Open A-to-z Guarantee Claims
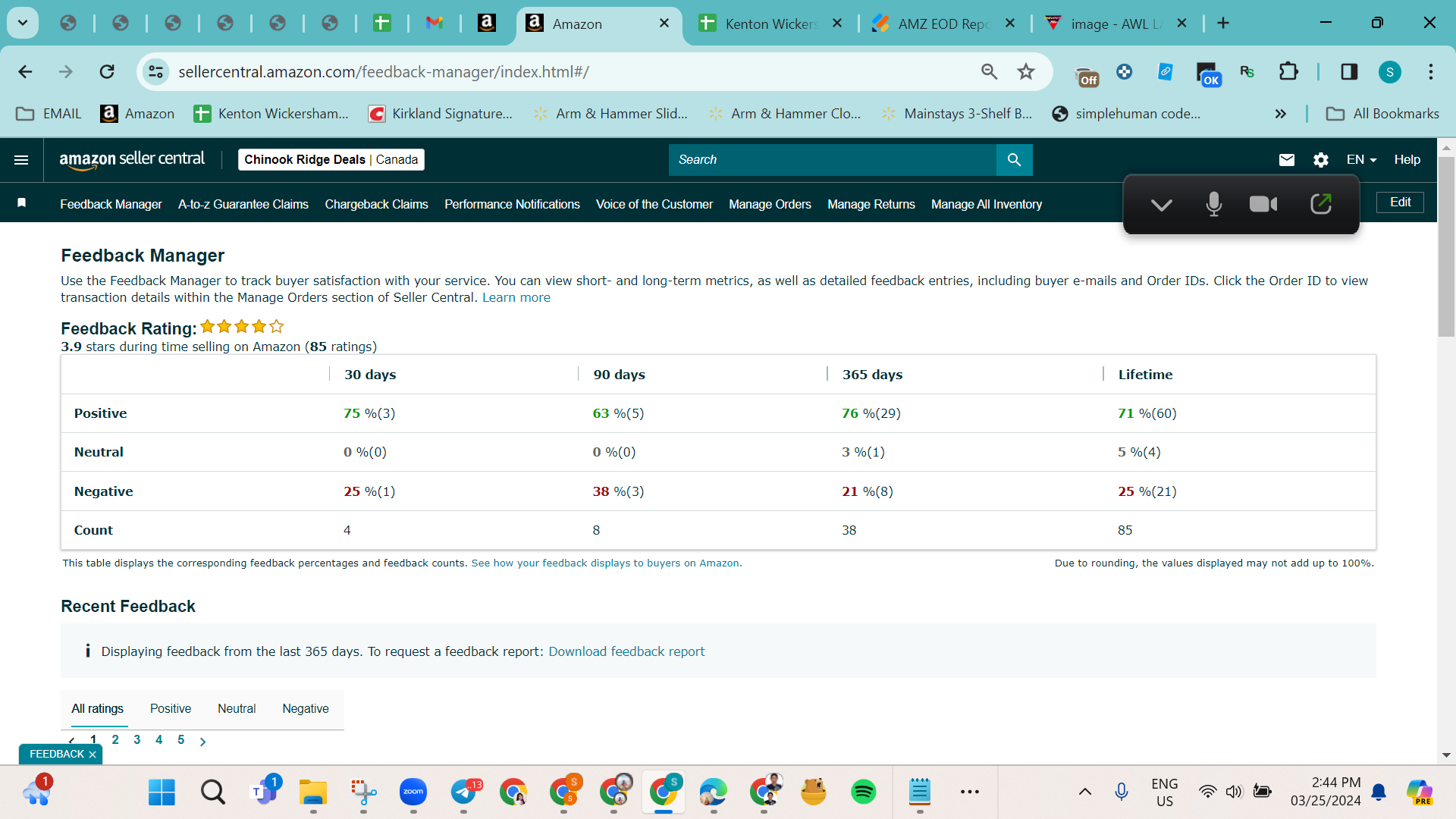This screenshot has width=1456, height=819. coord(243,204)
